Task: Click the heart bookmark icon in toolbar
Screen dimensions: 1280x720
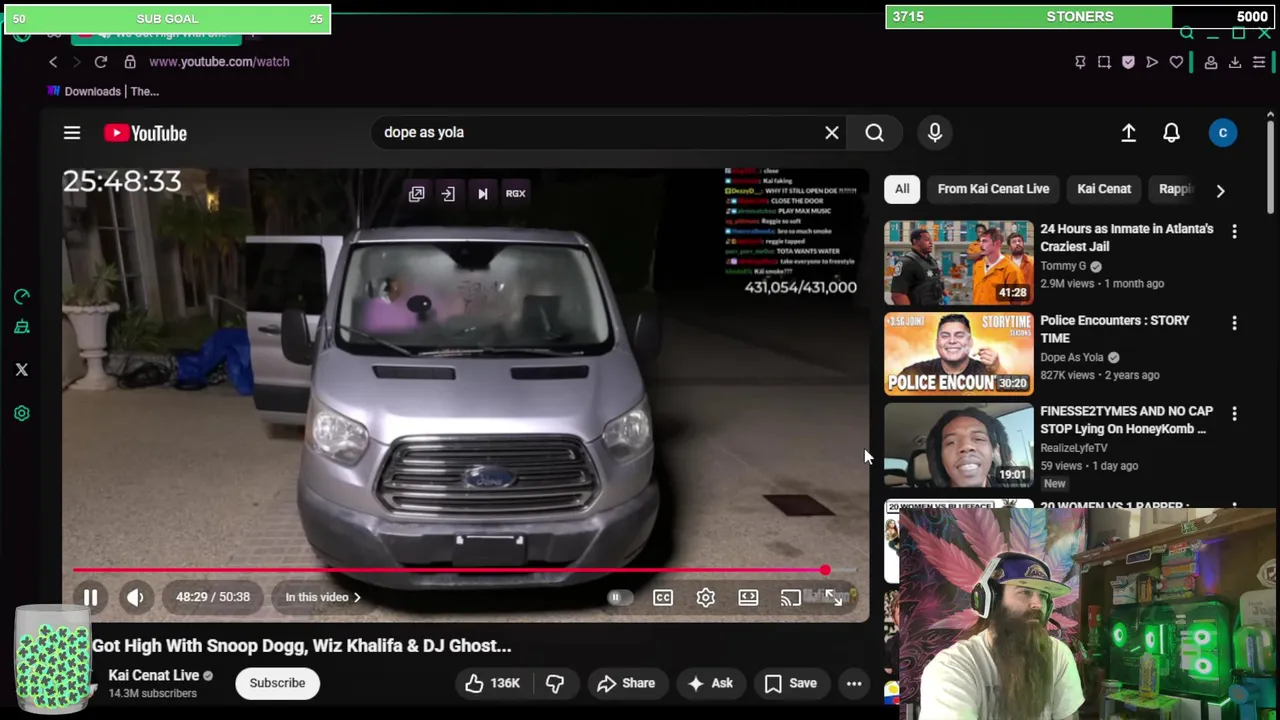Action: pyautogui.click(x=1176, y=62)
